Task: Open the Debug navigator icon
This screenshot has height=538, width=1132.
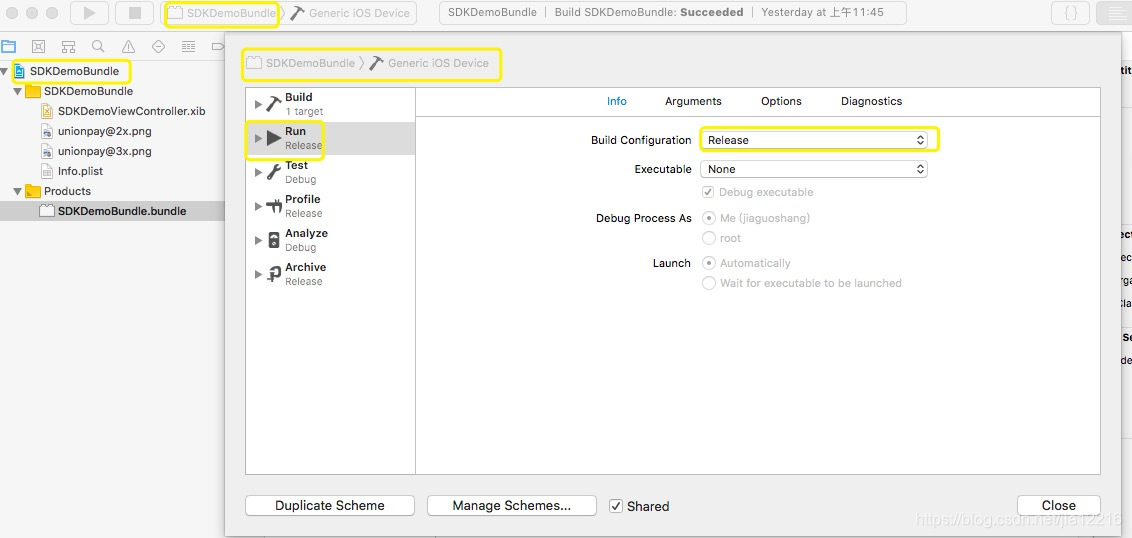Action: [188, 47]
